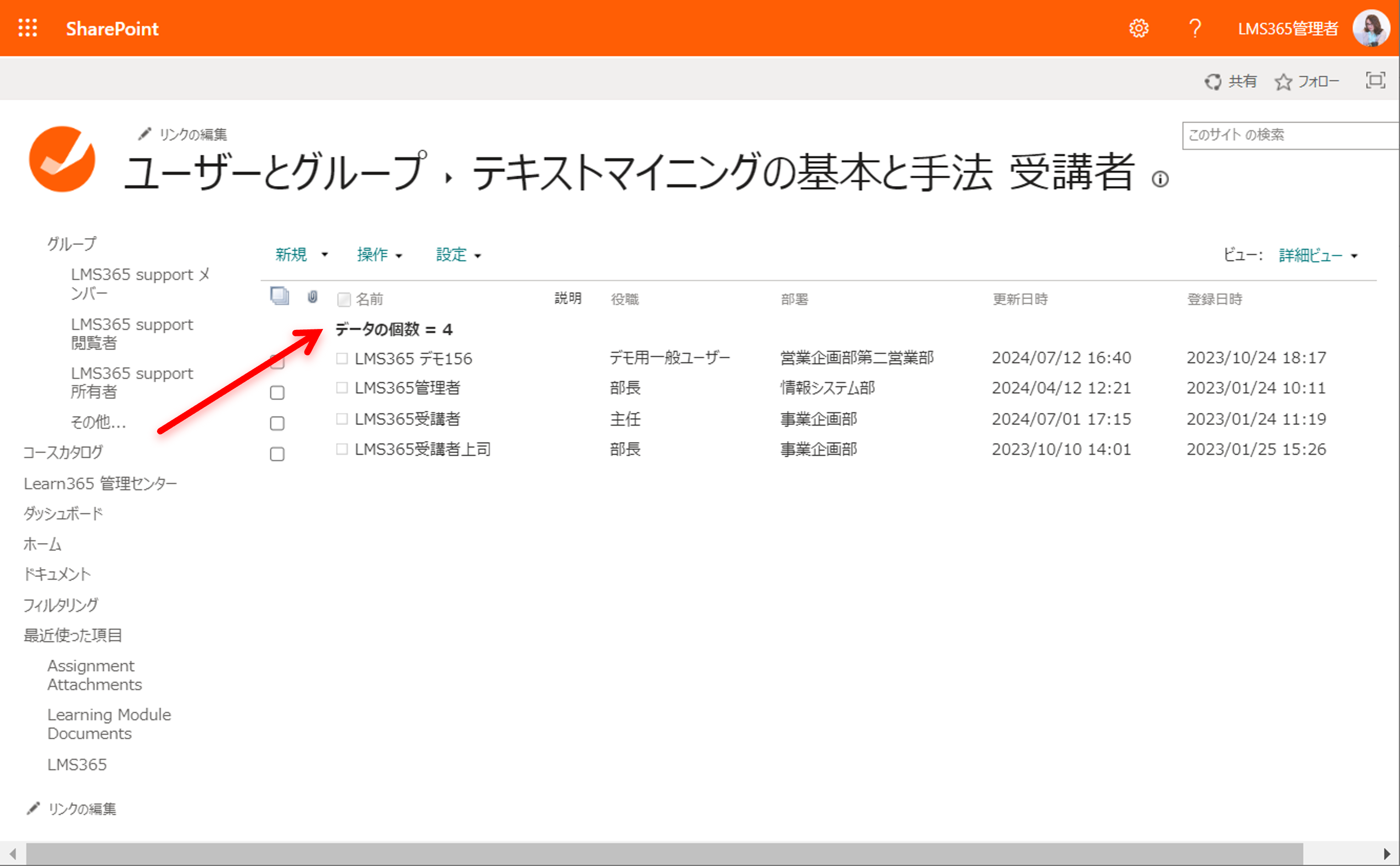Select row checkbox for LMS365受講者
1400x866 pixels.
[x=277, y=423]
